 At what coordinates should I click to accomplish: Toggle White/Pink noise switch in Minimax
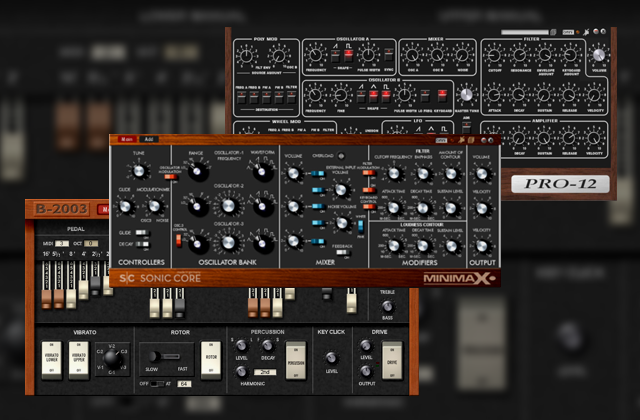pyautogui.click(x=361, y=226)
